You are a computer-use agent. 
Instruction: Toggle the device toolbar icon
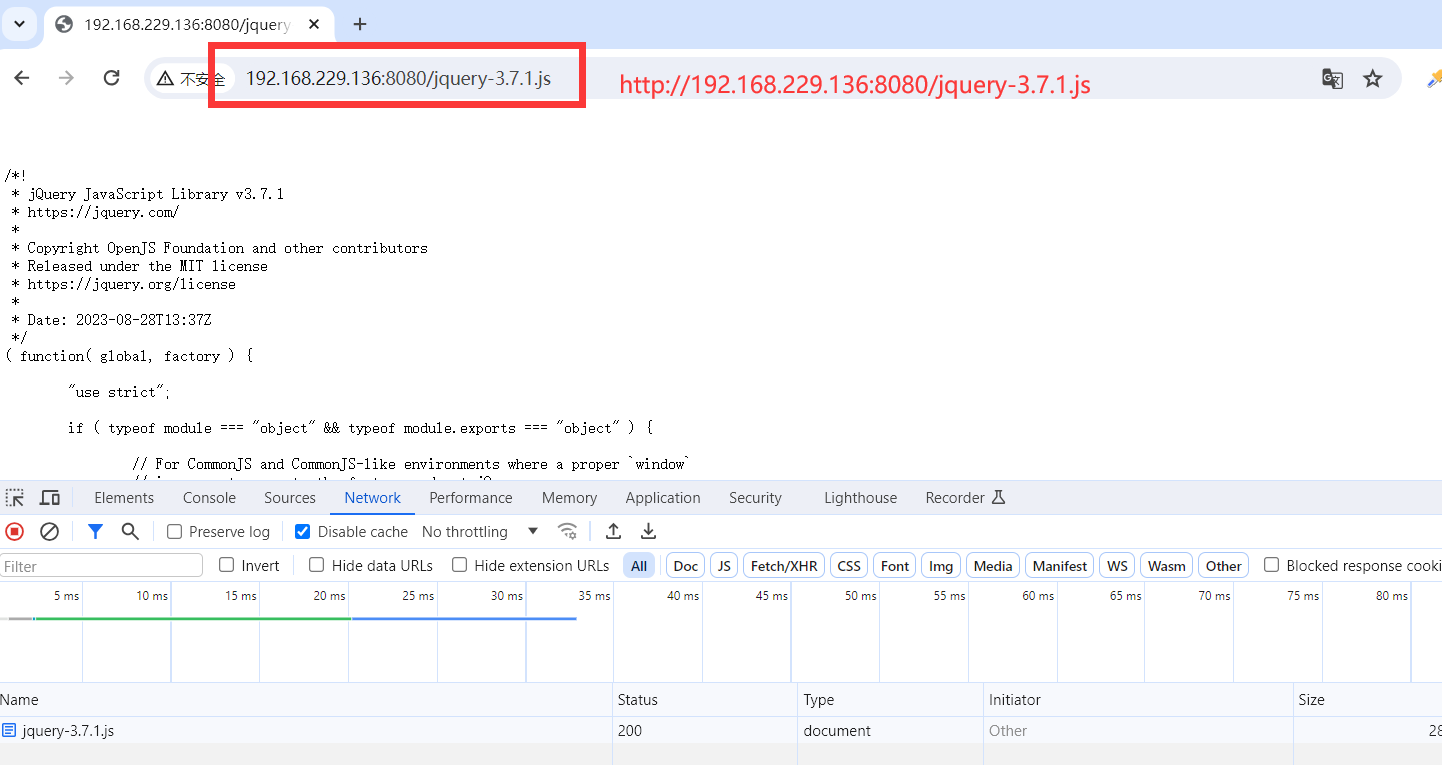(x=49, y=498)
